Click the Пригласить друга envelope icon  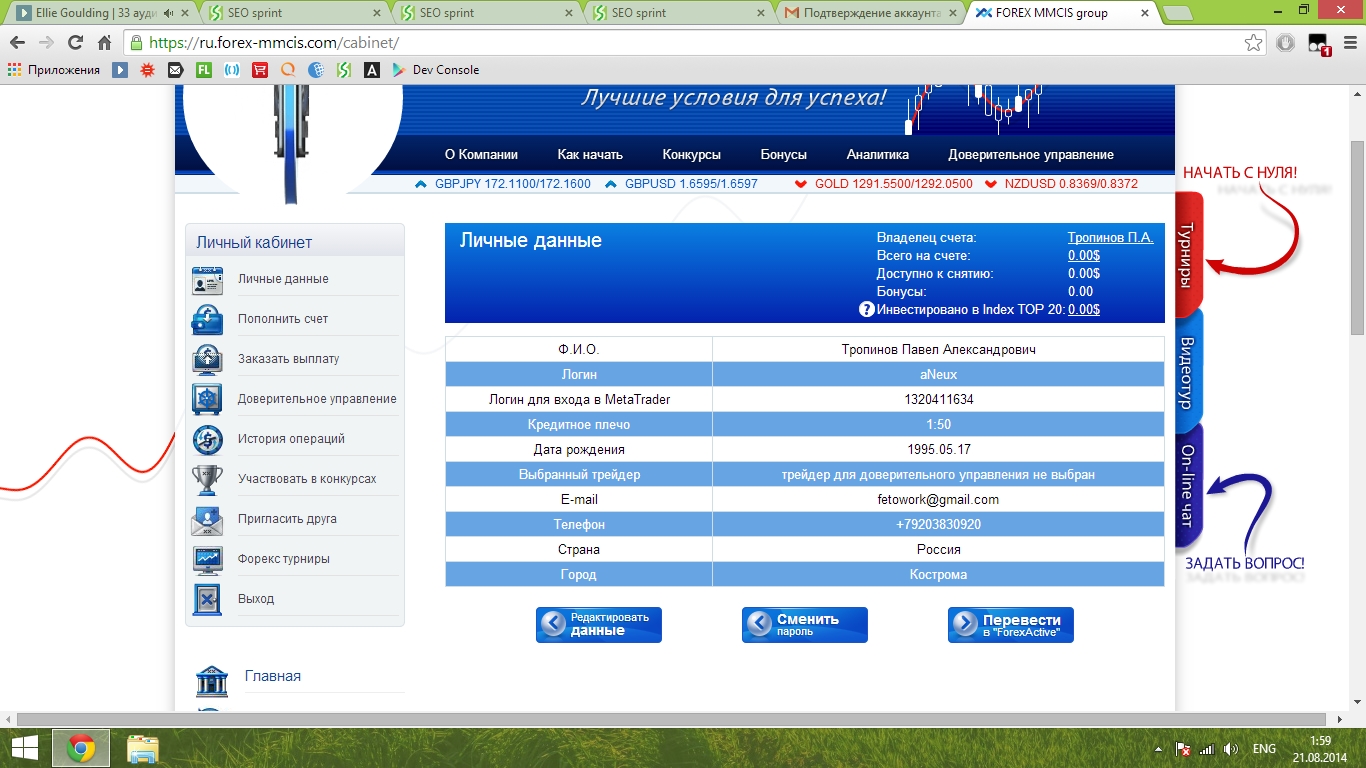click(x=207, y=520)
